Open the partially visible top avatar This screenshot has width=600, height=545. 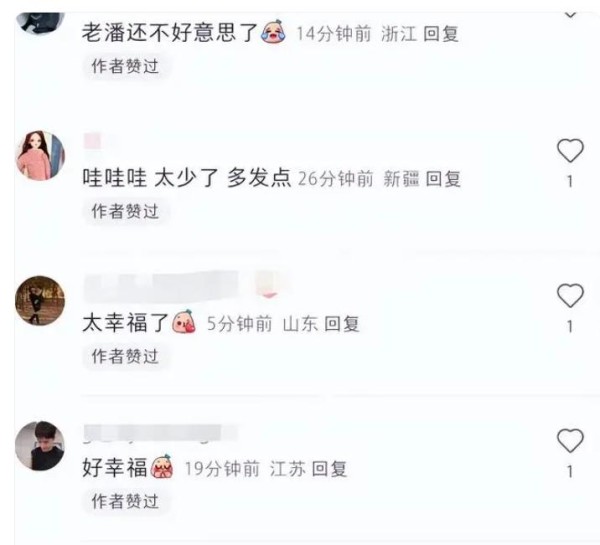(x=40, y=23)
